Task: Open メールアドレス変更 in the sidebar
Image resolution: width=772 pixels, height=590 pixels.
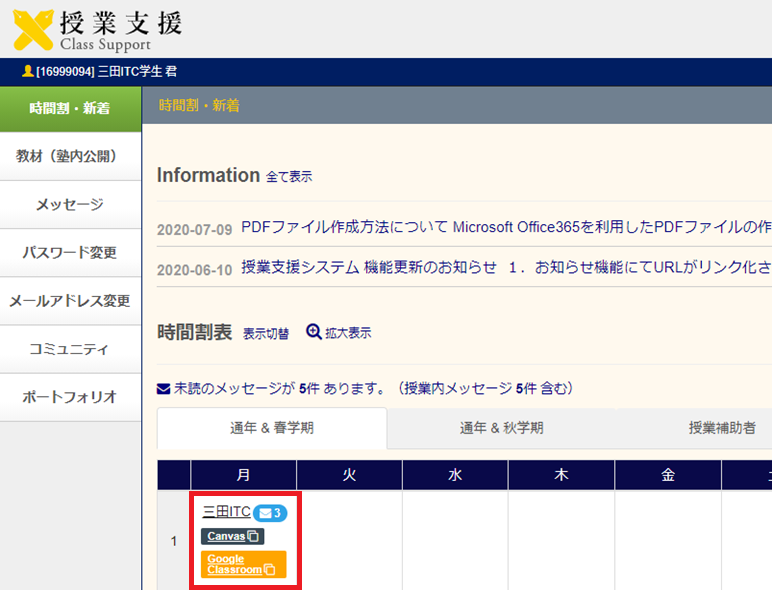Action: click(x=70, y=300)
